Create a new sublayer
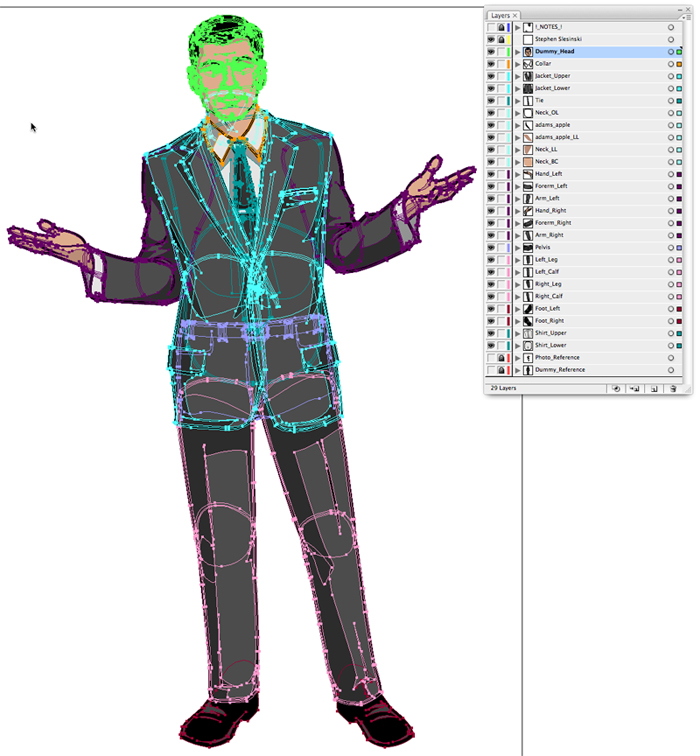Viewport: 700px width, 756px height. (x=634, y=389)
